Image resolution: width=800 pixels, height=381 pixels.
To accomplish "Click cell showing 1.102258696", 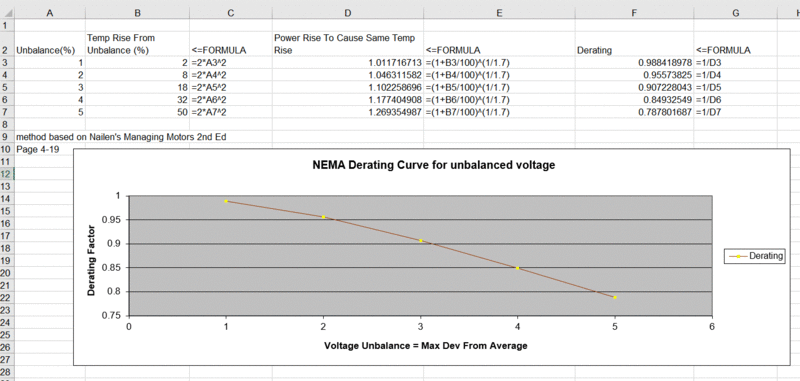I will pos(347,87).
